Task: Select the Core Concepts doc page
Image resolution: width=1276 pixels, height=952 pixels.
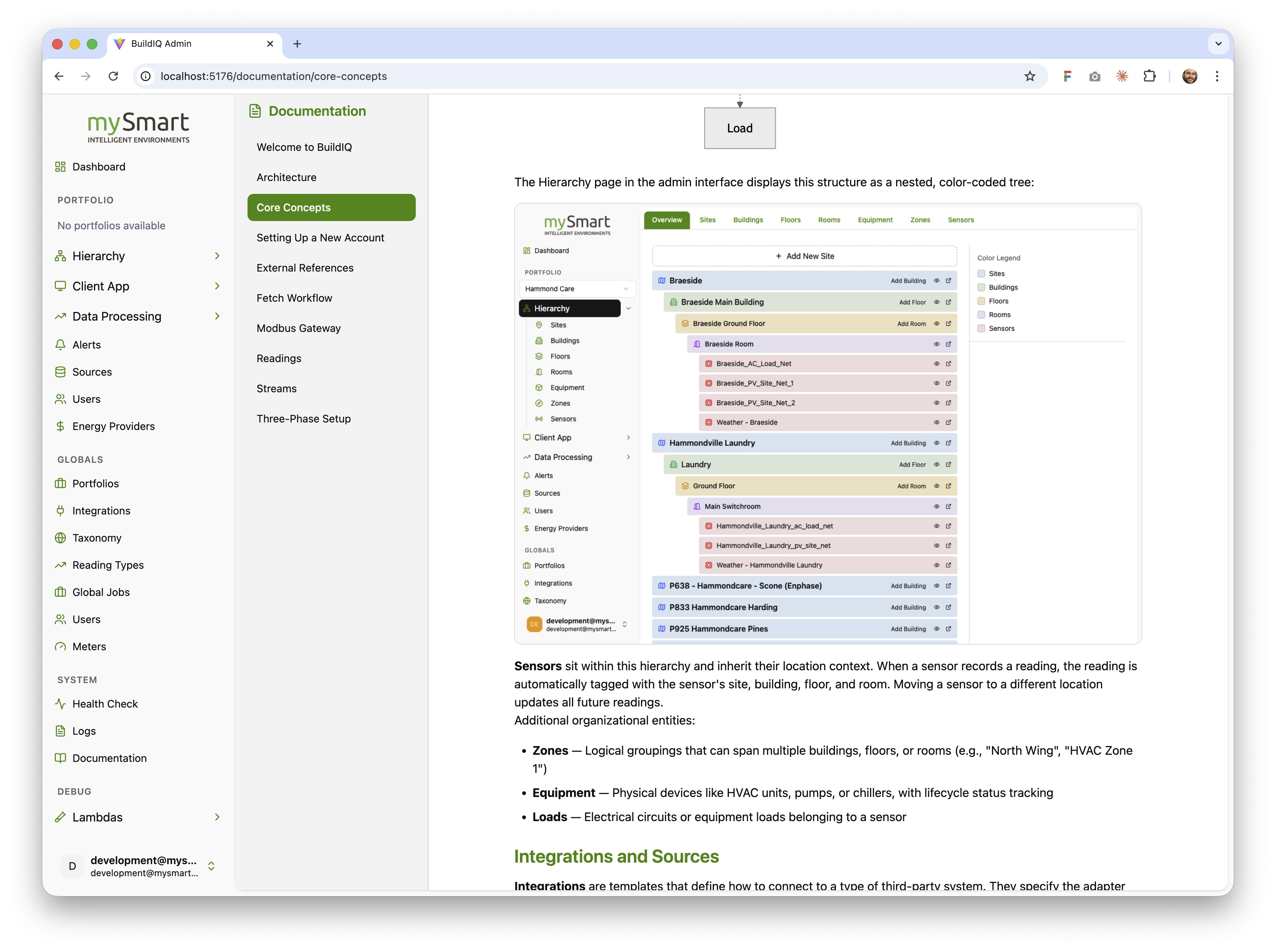Action: (331, 207)
